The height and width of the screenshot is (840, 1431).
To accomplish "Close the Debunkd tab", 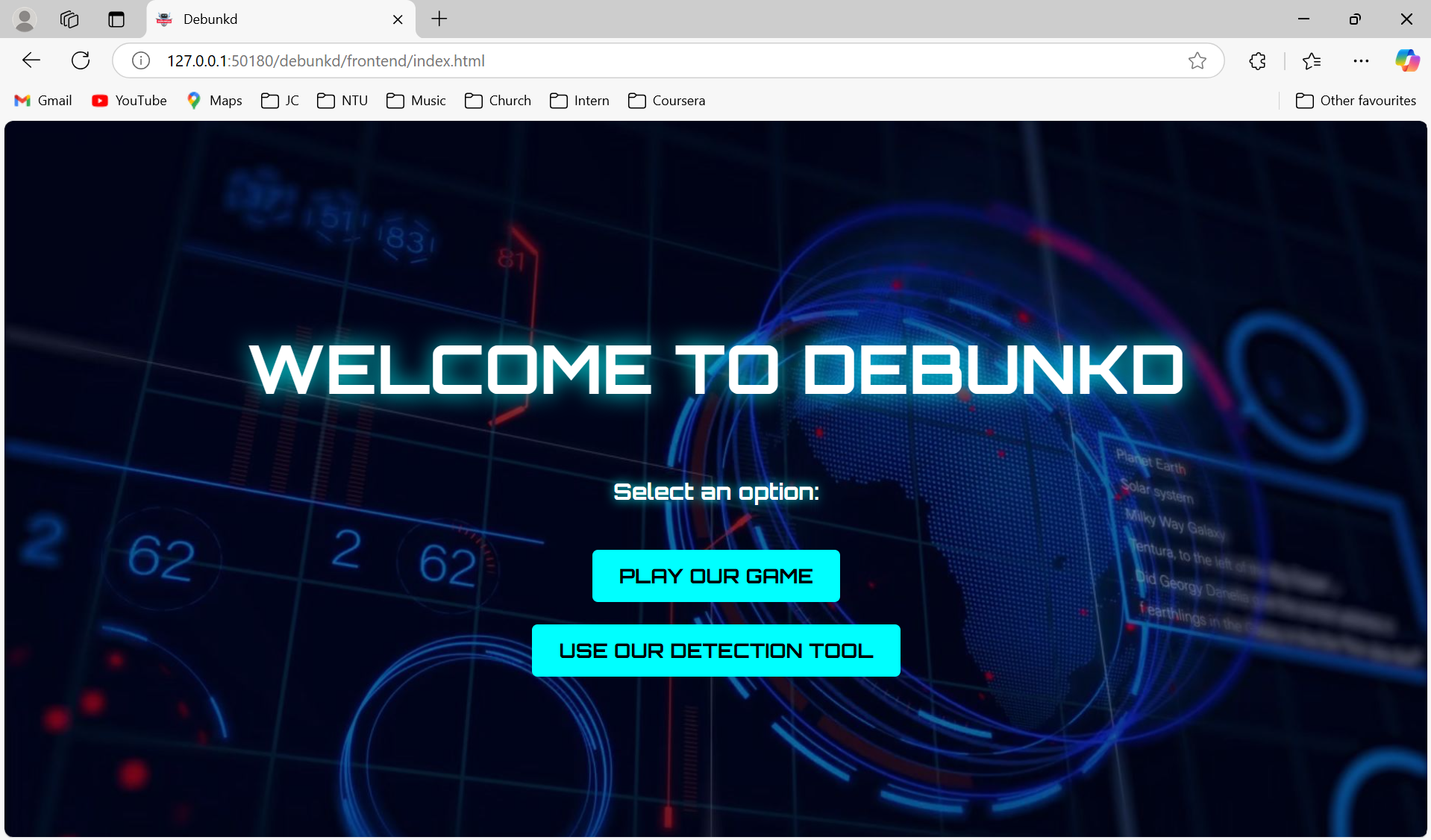I will coord(398,19).
